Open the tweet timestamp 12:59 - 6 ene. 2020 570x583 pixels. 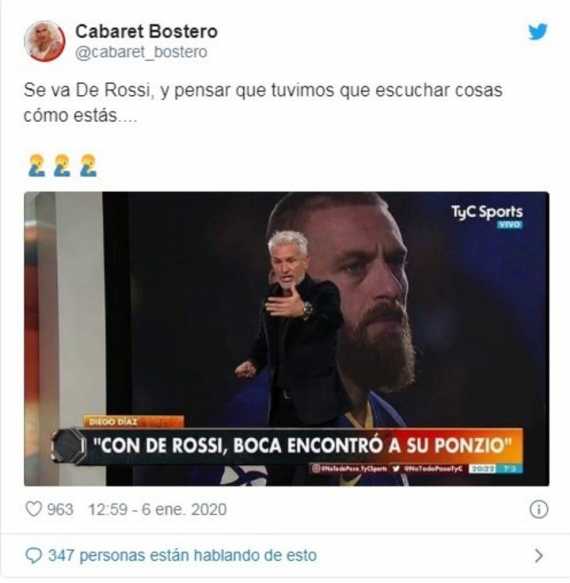[x=157, y=509]
